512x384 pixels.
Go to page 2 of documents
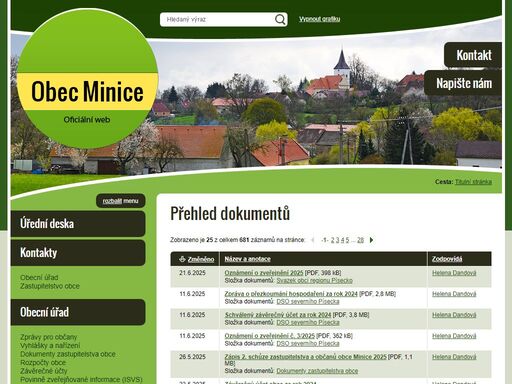[x=332, y=240]
